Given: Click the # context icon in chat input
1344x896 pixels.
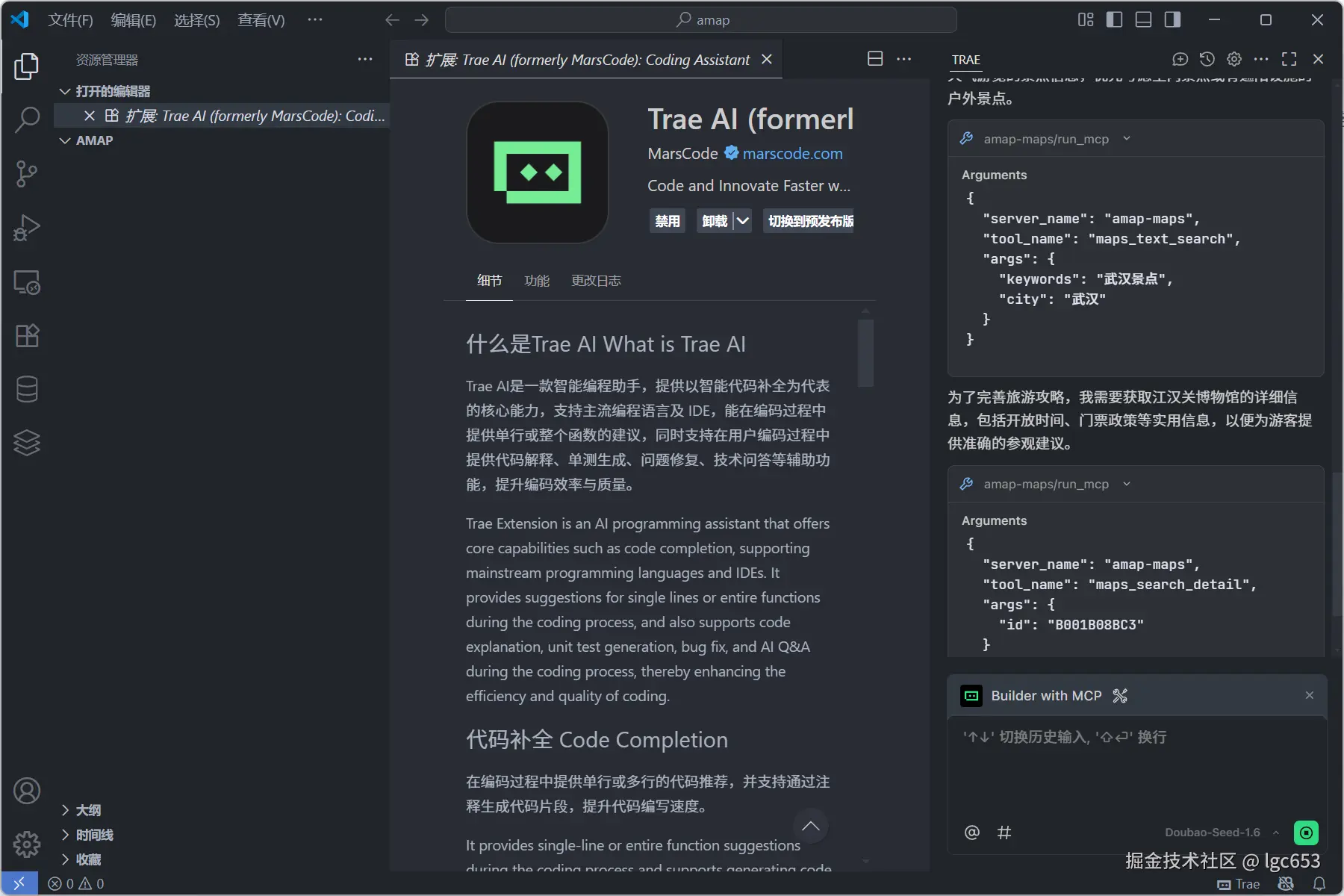Looking at the screenshot, I should pyautogui.click(x=1004, y=833).
